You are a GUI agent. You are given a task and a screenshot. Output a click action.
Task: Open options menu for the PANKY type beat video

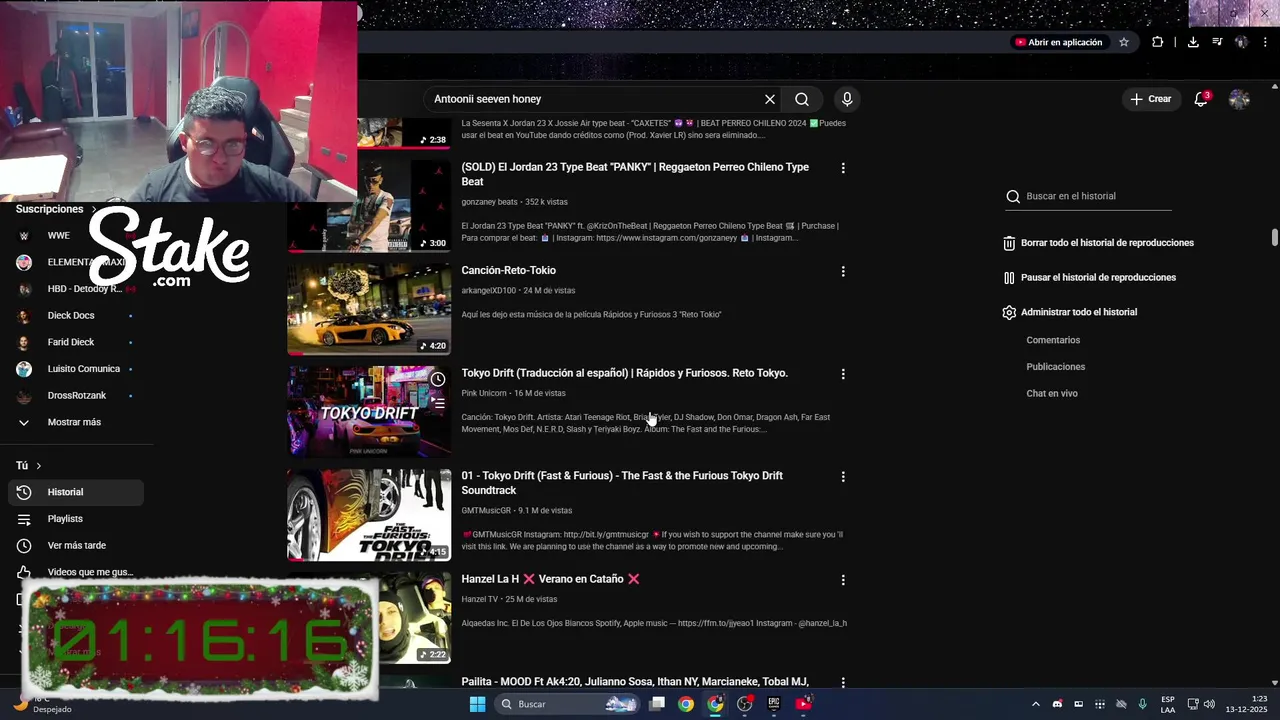(x=843, y=168)
